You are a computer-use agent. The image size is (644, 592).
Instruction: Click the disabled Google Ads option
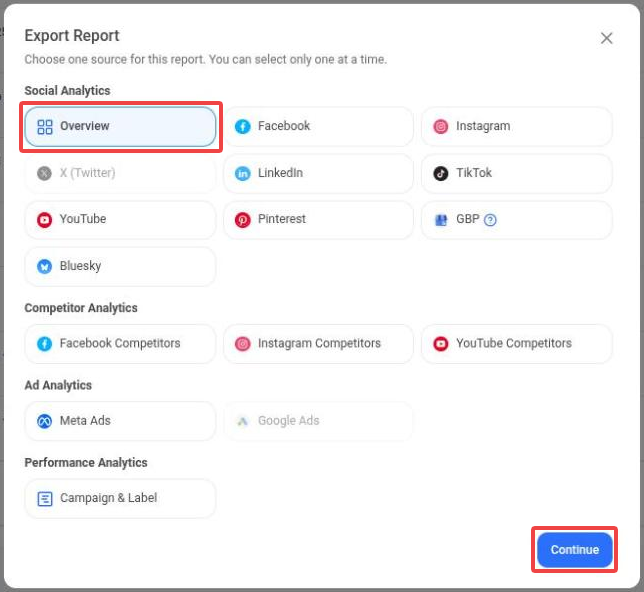tap(318, 421)
